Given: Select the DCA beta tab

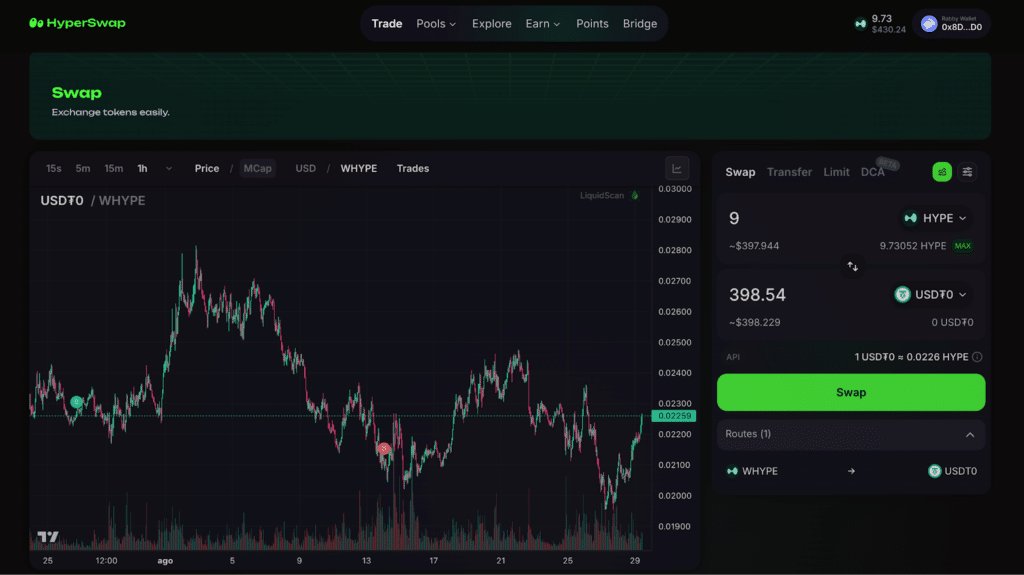Looking at the screenshot, I should point(872,172).
